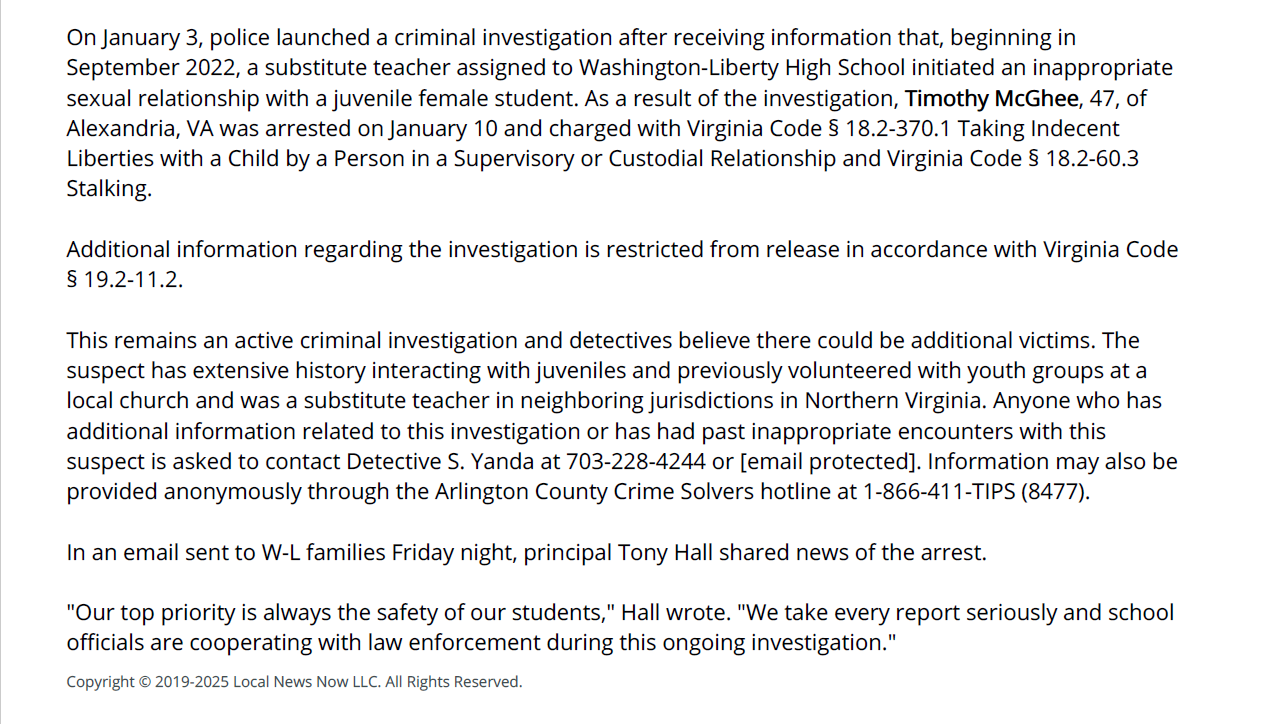Click the quote starting Our top priority
Image resolution: width=1264 pixels, height=724 pixels.
[x=620, y=627]
